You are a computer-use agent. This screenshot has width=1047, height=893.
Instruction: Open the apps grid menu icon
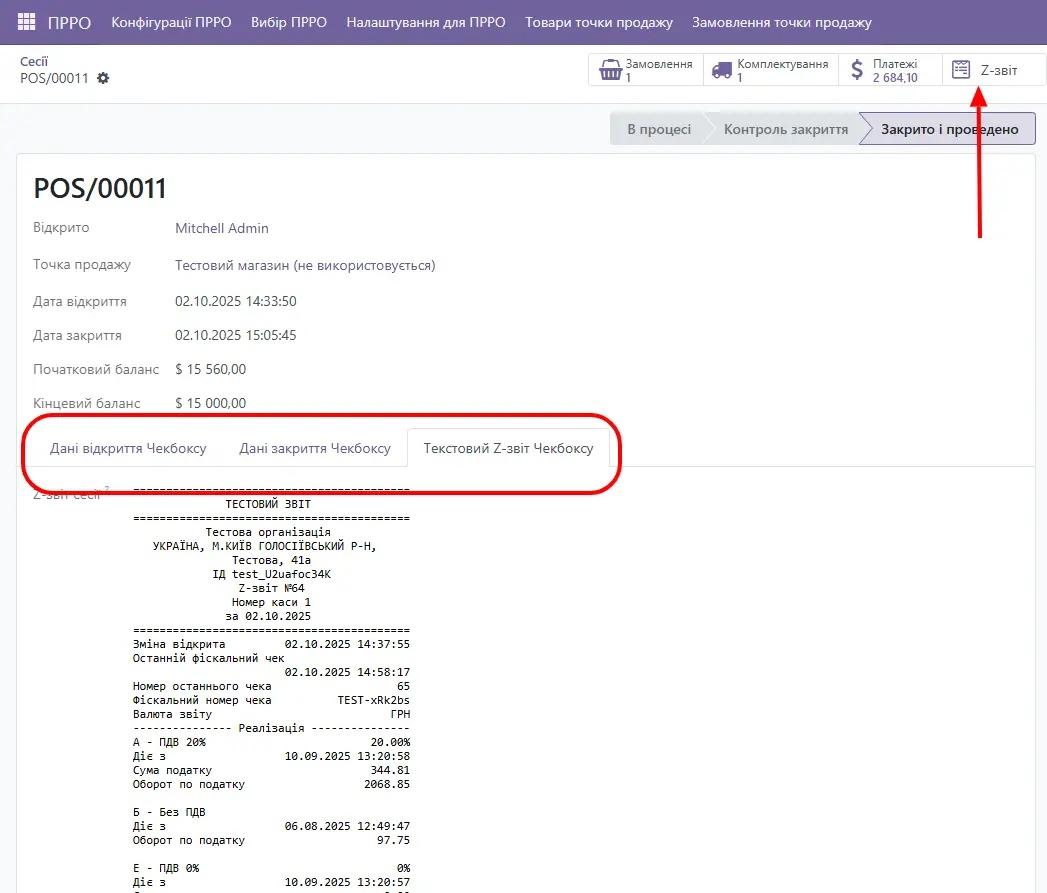pos(27,22)
